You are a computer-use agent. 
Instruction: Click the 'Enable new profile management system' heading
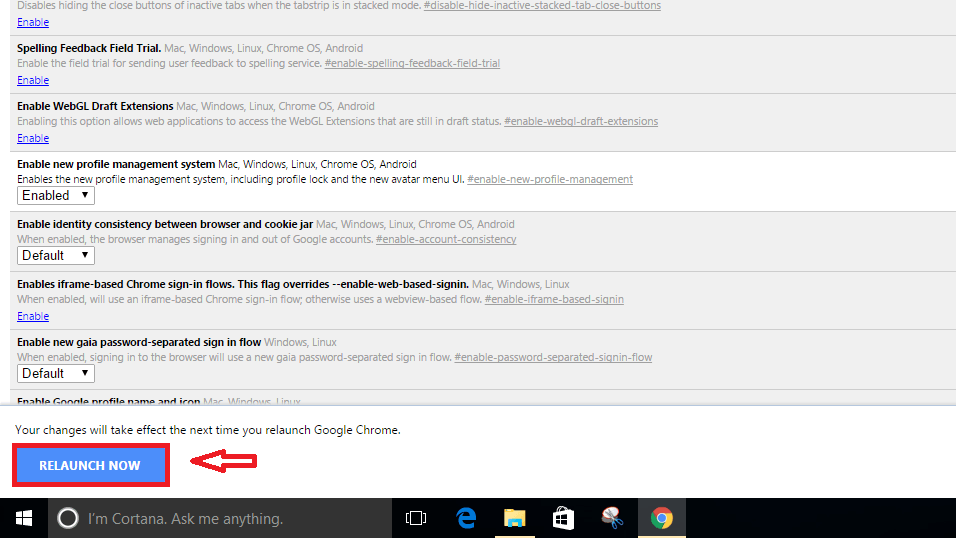click(116, 164)
